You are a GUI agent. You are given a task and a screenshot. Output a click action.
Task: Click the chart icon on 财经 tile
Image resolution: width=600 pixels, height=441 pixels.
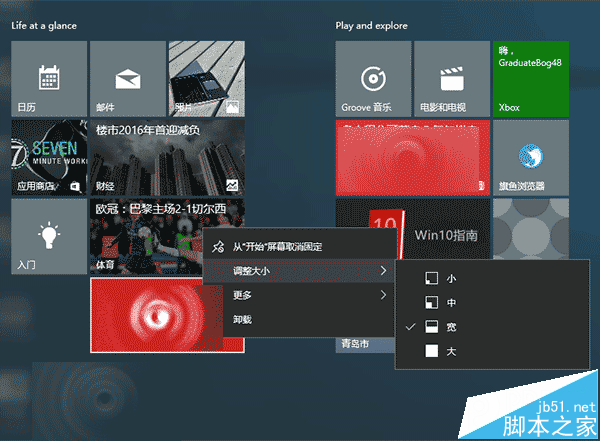[x=232, y=185]
